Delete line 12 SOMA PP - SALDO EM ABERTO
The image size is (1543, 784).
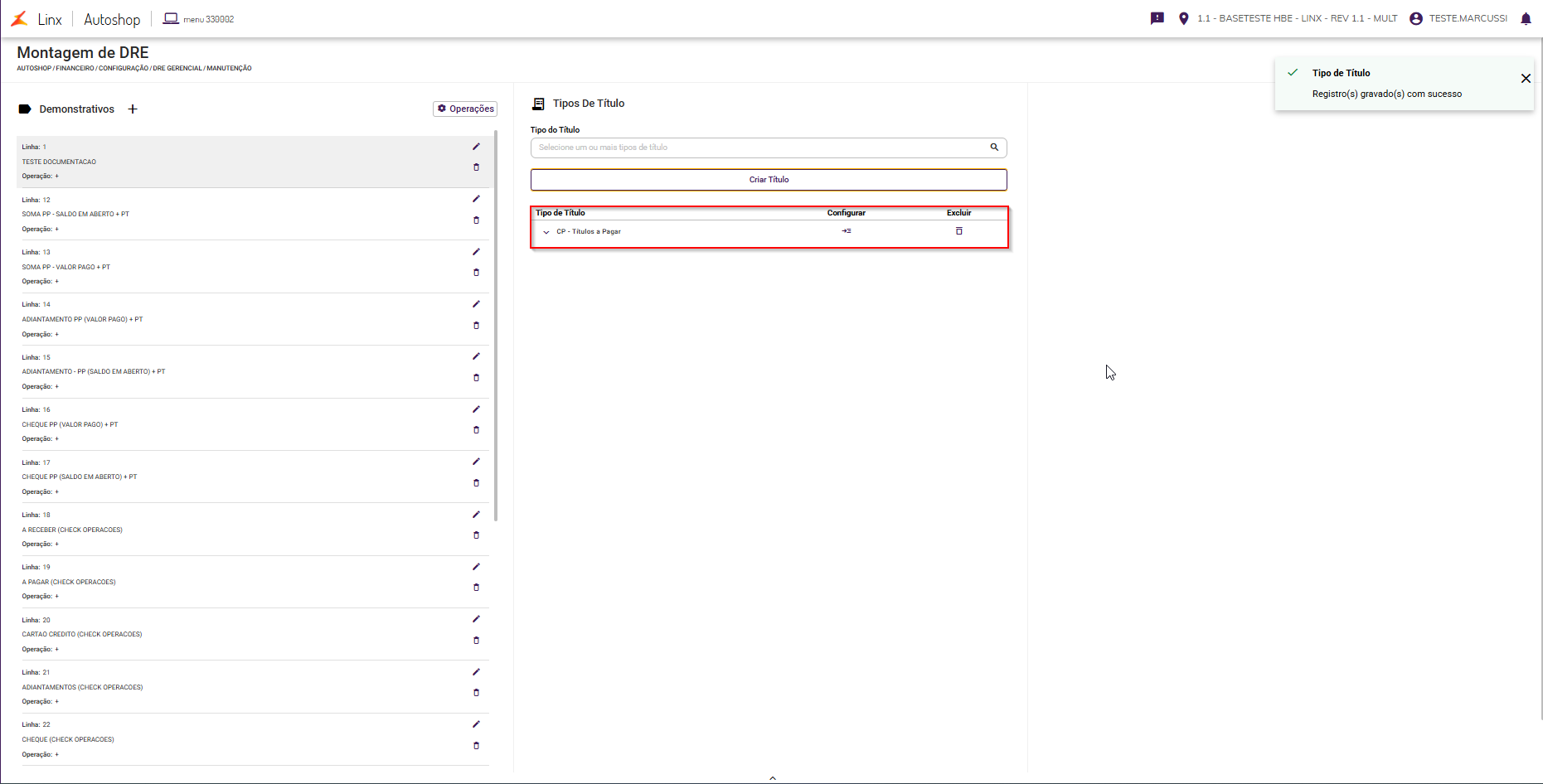point(476,220)
